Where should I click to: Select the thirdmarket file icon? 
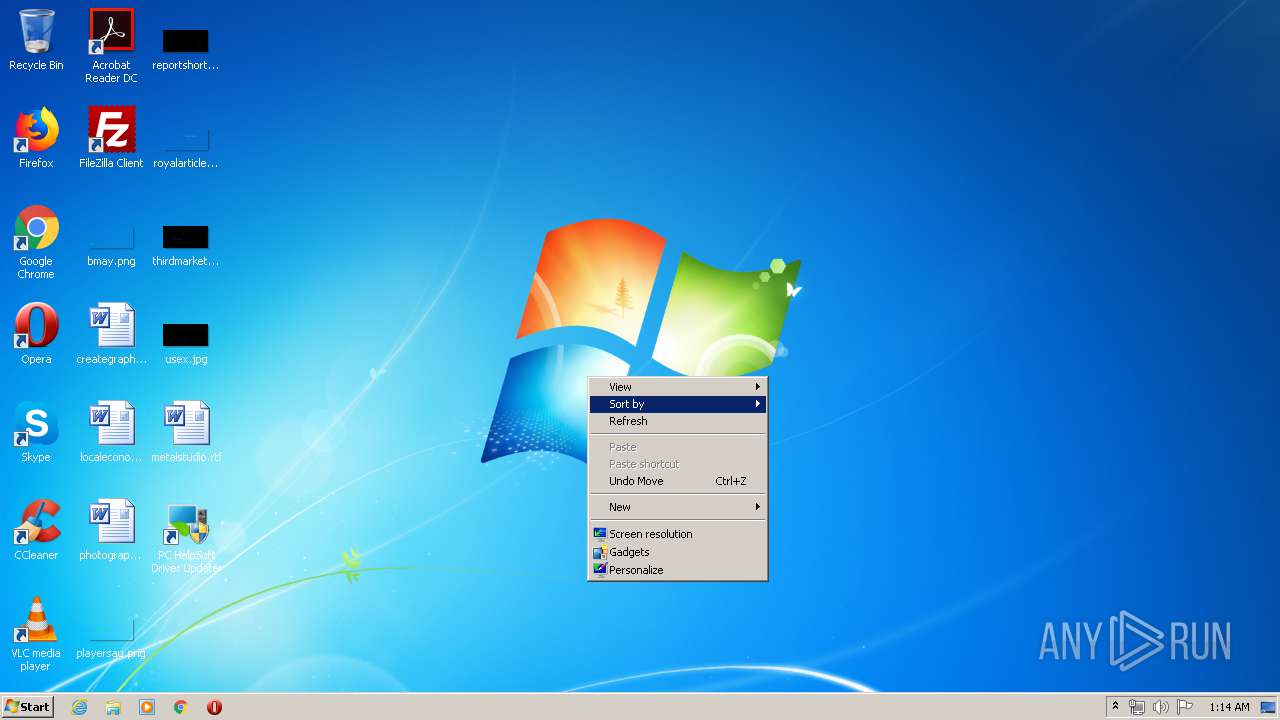click(x=185, y=246)
